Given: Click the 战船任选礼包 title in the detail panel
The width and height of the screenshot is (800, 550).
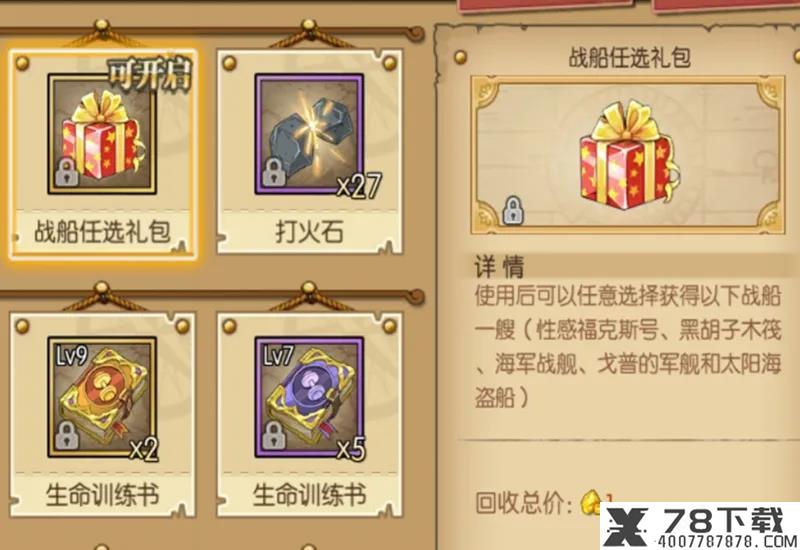Looking at the screenshot, I should 630,57.
